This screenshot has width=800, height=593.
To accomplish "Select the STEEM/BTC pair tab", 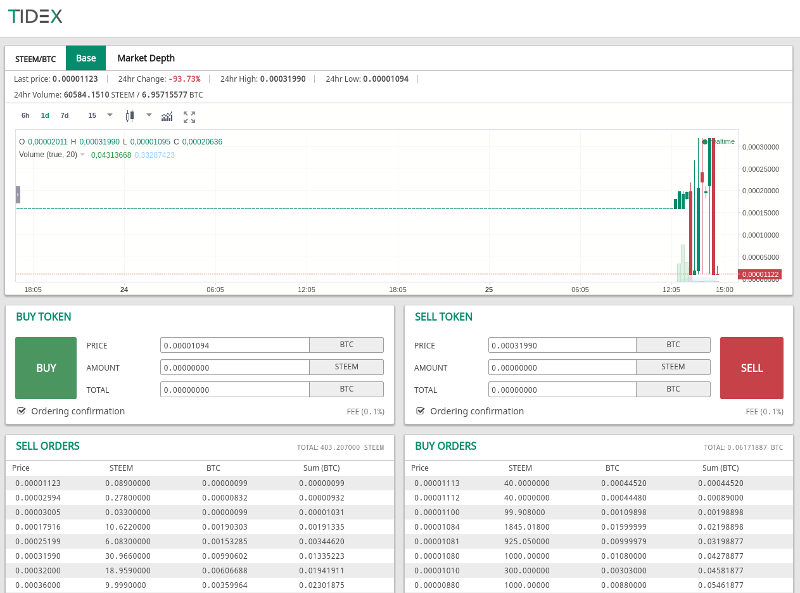I will 36,59.
